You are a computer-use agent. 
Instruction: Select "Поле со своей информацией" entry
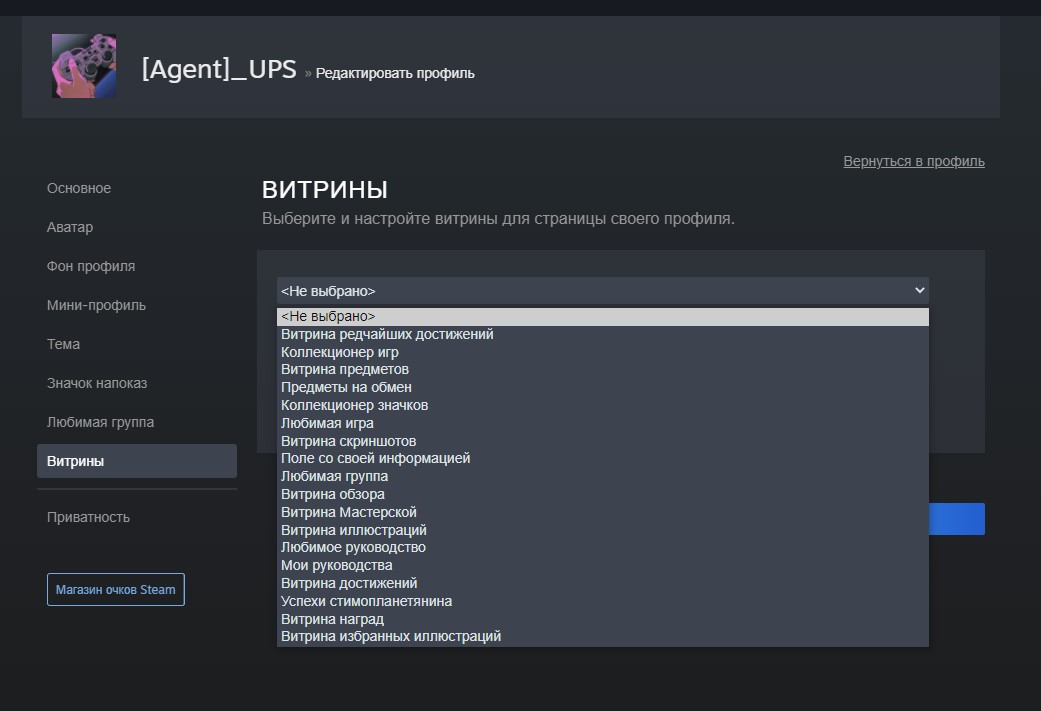(372, 458)
